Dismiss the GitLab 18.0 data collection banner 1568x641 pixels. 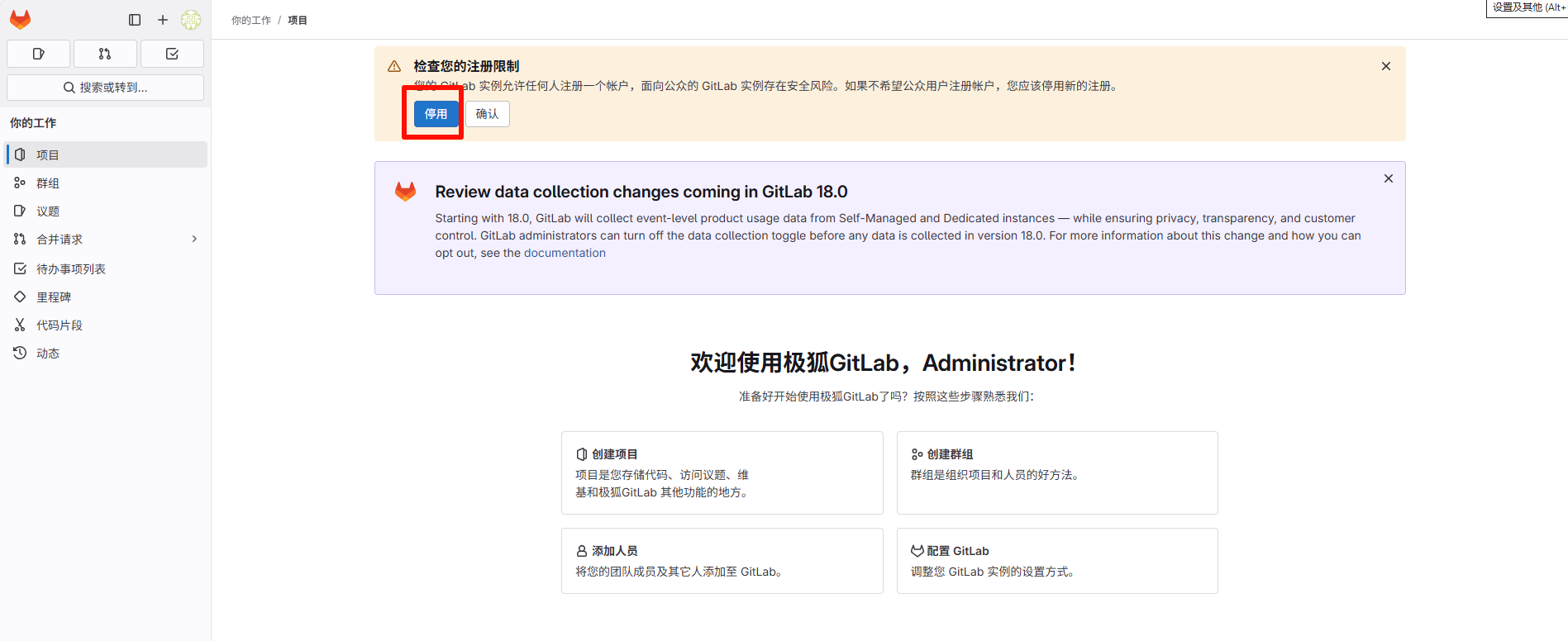pyautogui.click(x=1389, y=178)
